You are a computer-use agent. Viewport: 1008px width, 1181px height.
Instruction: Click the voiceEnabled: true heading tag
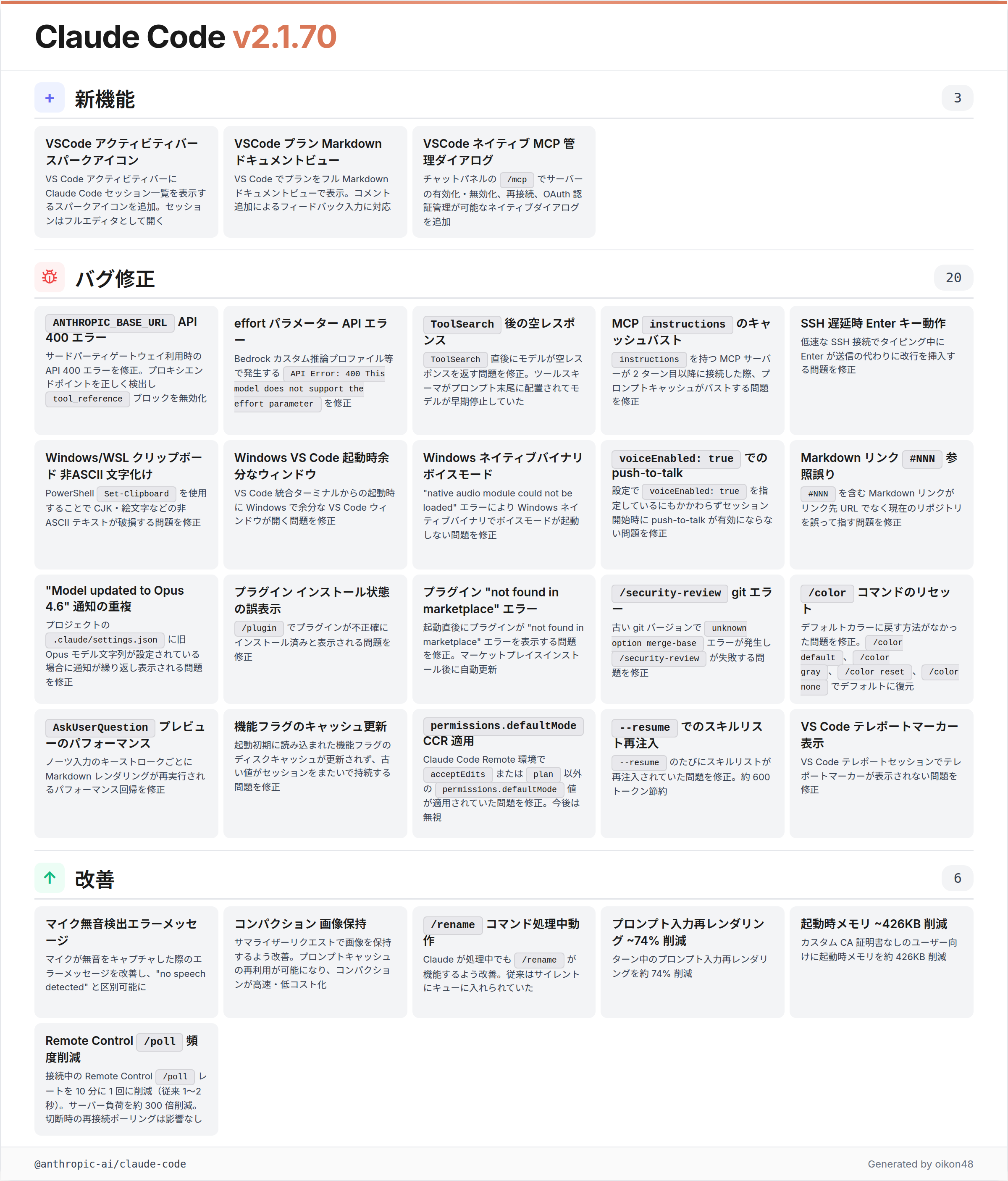pos(676,459)
